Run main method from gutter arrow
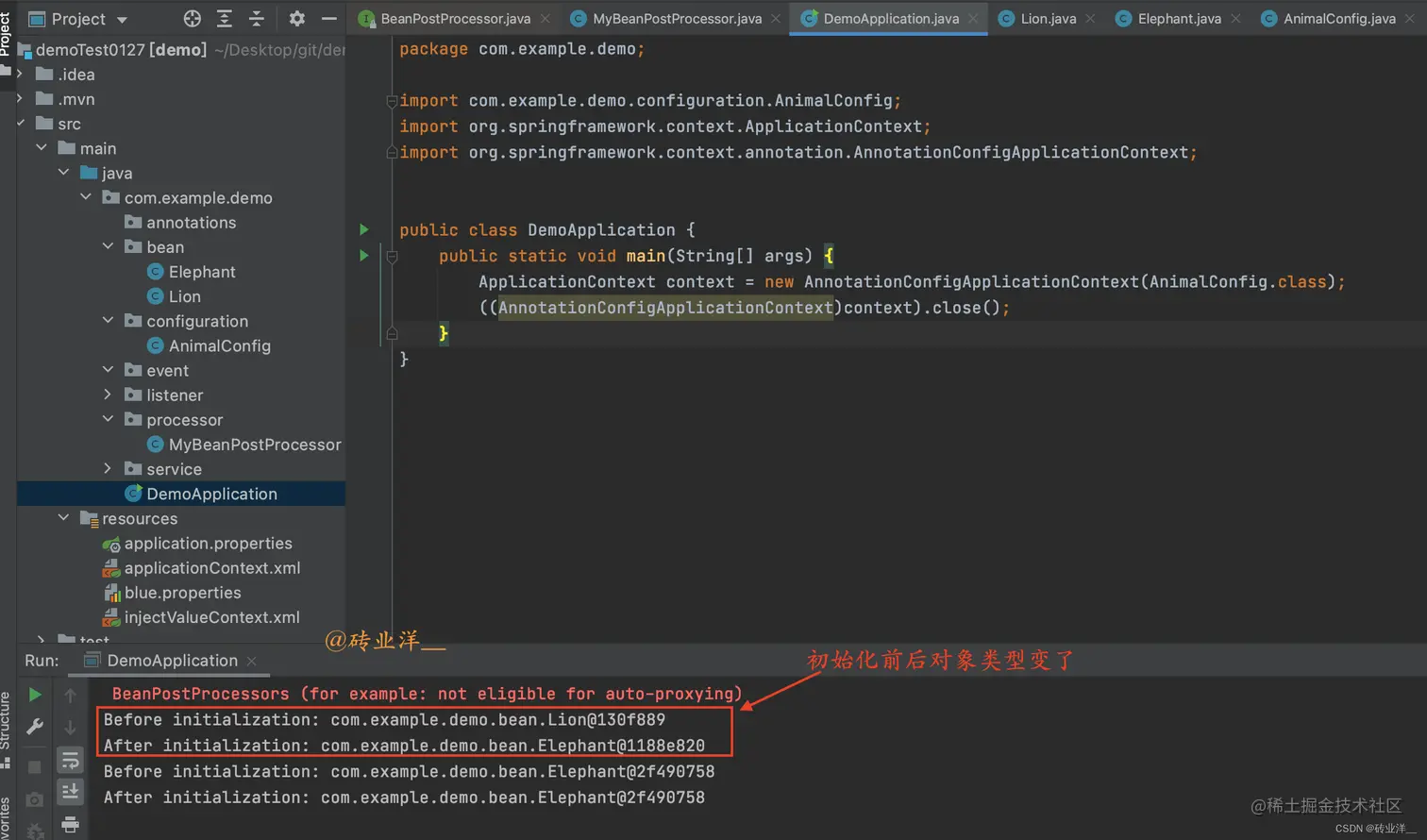The width and height of the screenshot is (1427, 840). coord(363,255)
